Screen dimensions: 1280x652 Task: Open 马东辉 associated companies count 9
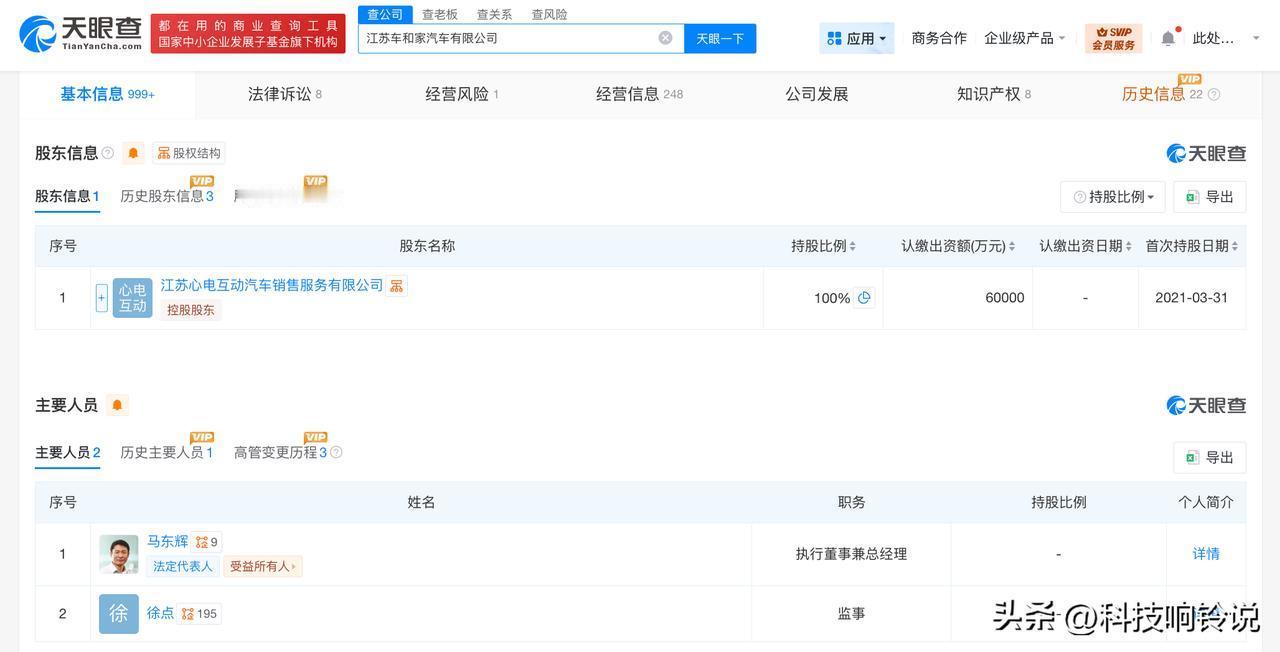point(207,542)
